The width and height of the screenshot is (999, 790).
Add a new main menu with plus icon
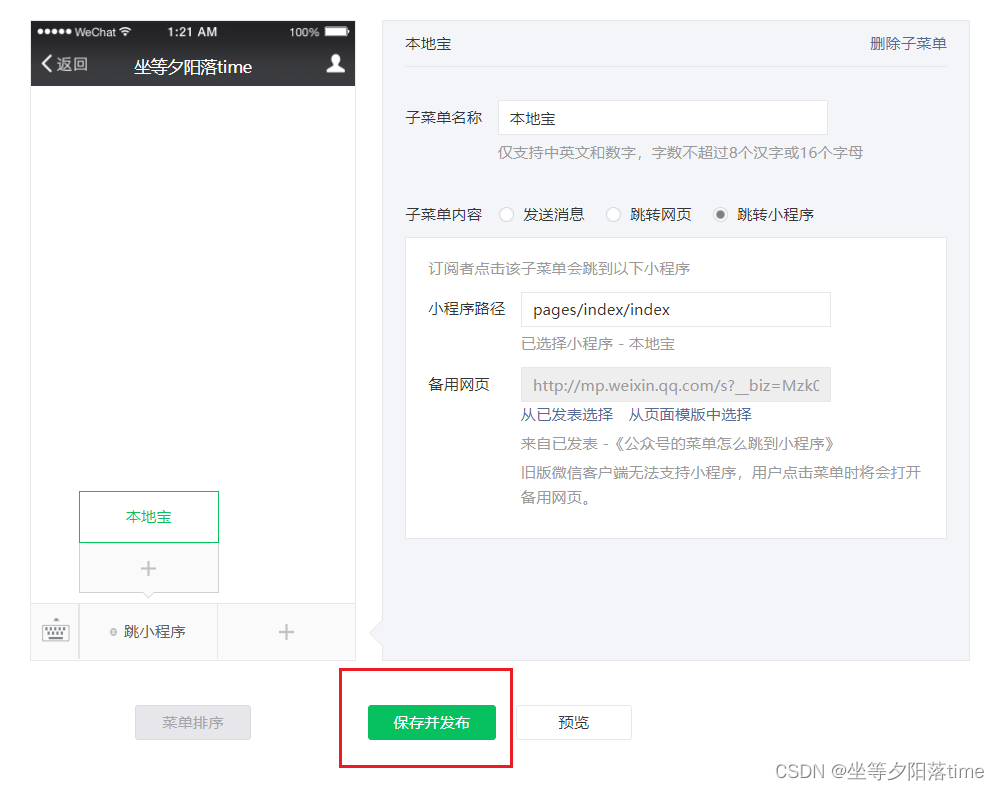286,632
